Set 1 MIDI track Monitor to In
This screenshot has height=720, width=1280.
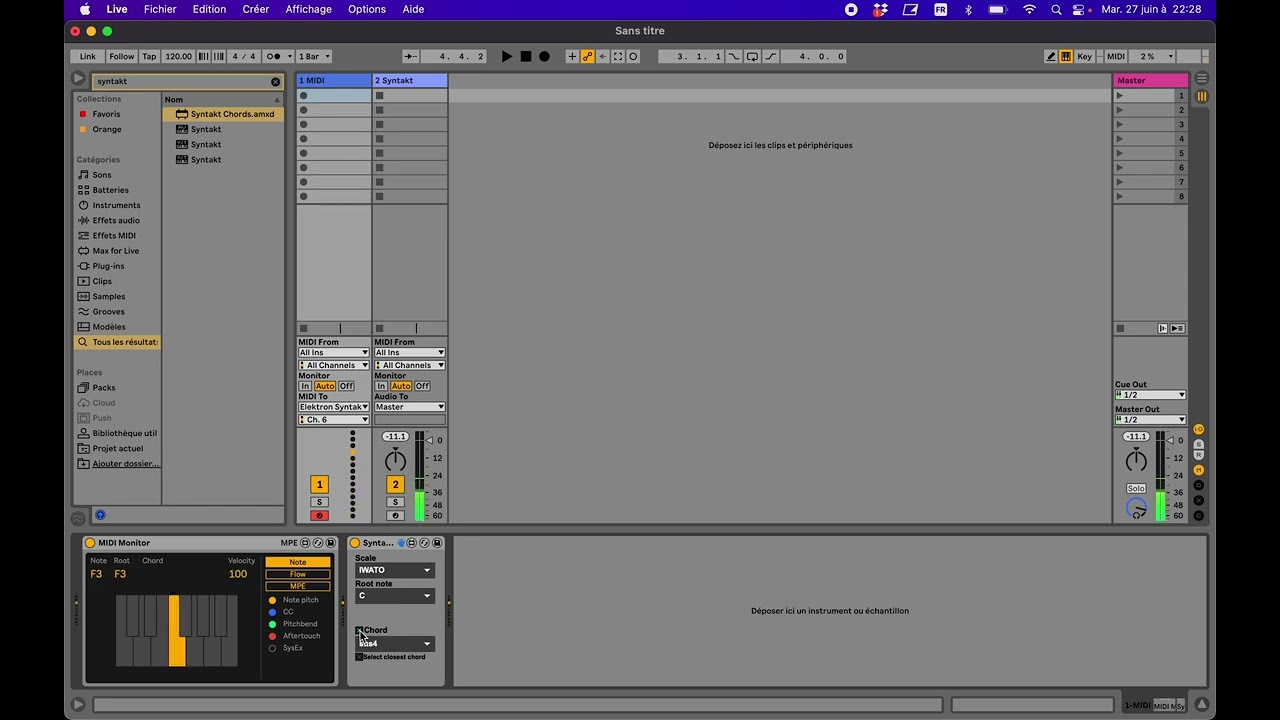(x=305, y=386)
